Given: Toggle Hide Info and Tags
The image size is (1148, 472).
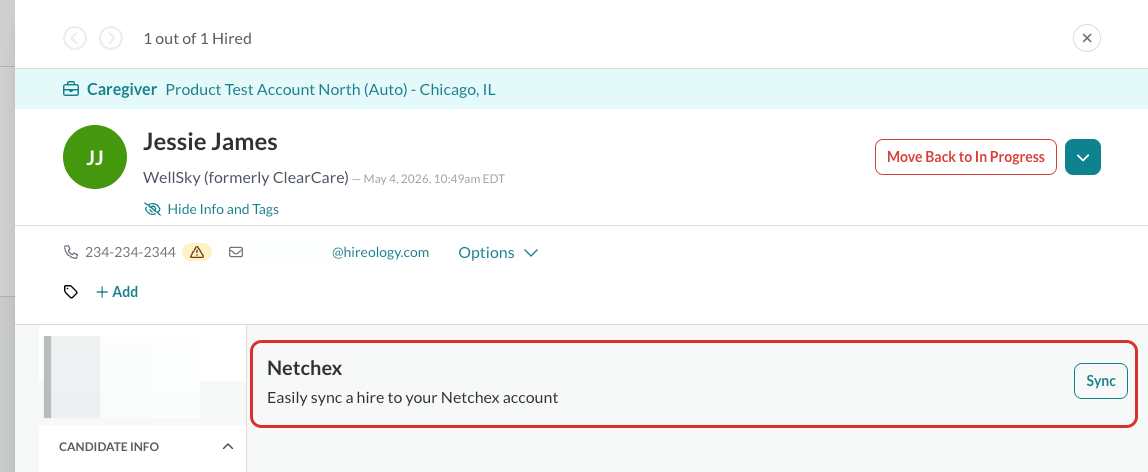Looking at the screenshot, I should [x=212, y=209].
